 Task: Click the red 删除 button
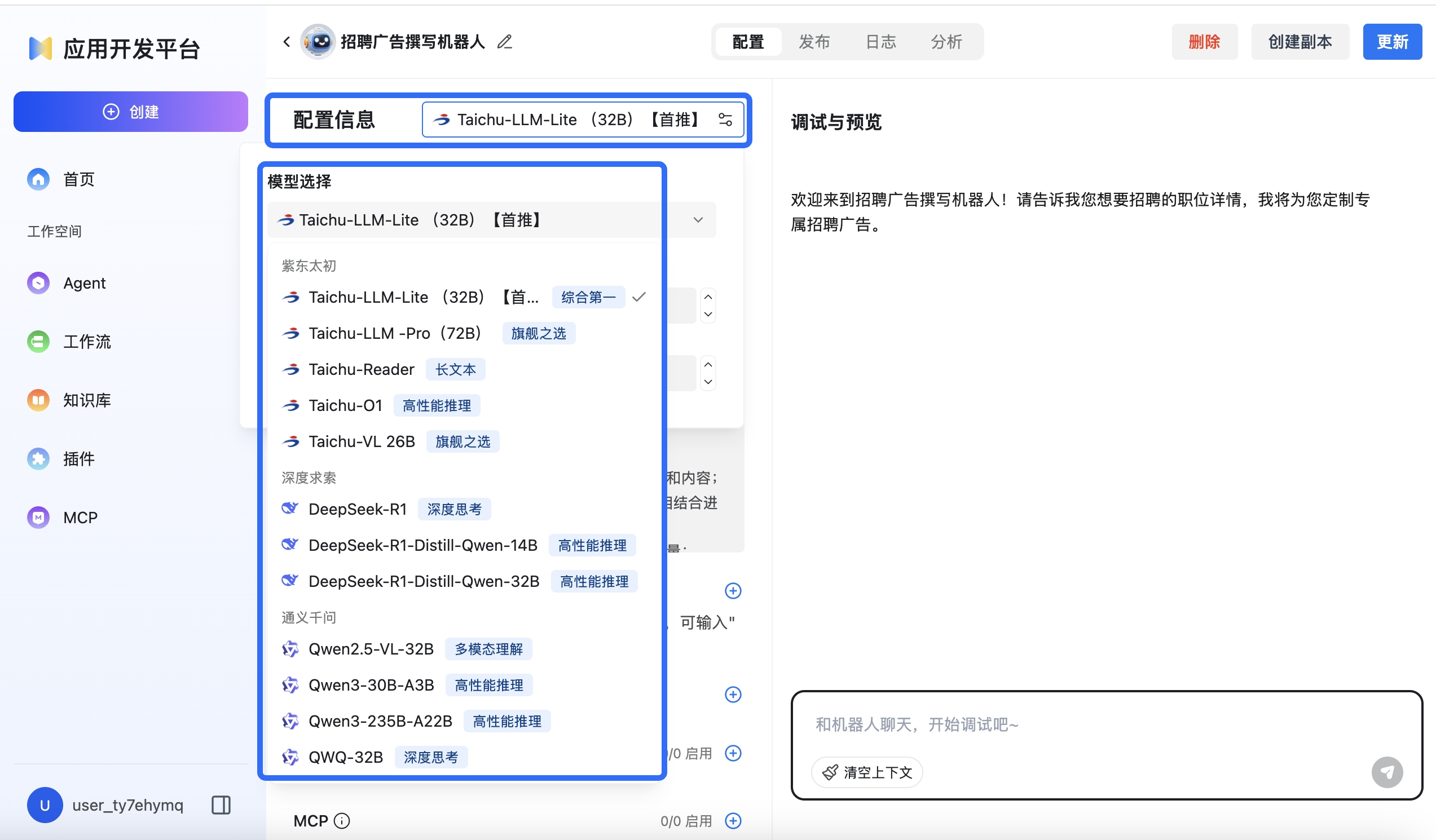pos(1204,42)
